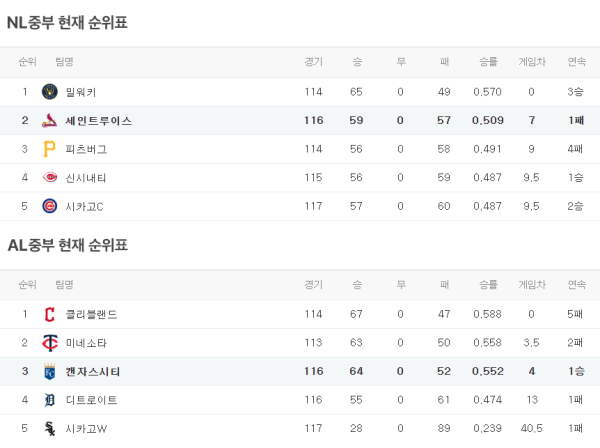The width and height of the screenshot is (600, 448).
Task: Click the 디트로이트 team name
Action: point(91,400)
